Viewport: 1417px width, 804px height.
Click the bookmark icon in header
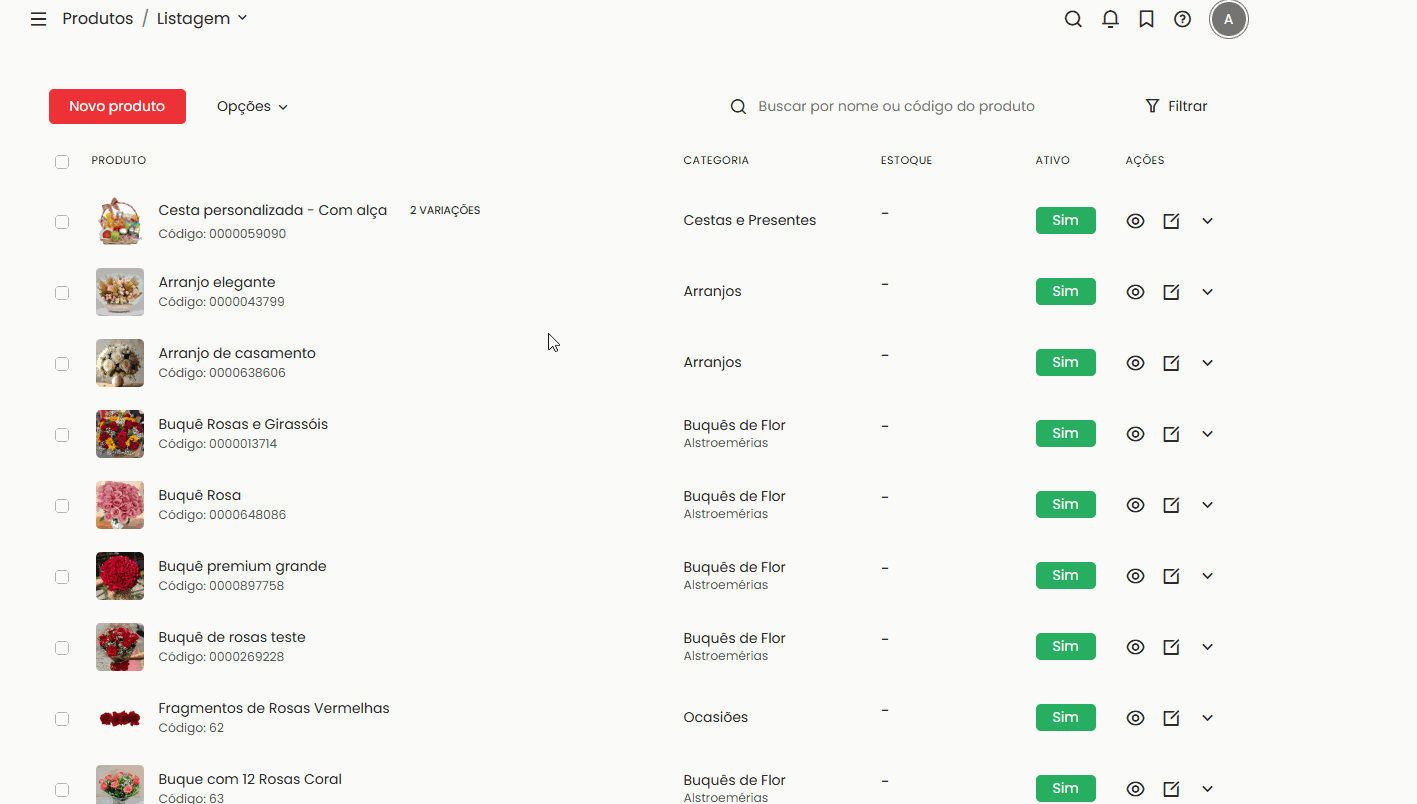click(x=1146, y=19)
